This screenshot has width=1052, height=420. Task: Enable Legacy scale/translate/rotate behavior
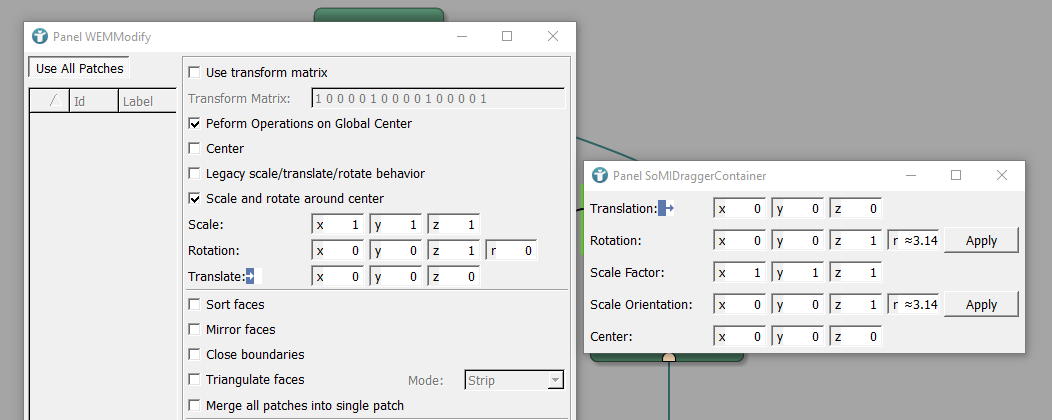coord(194,174)
